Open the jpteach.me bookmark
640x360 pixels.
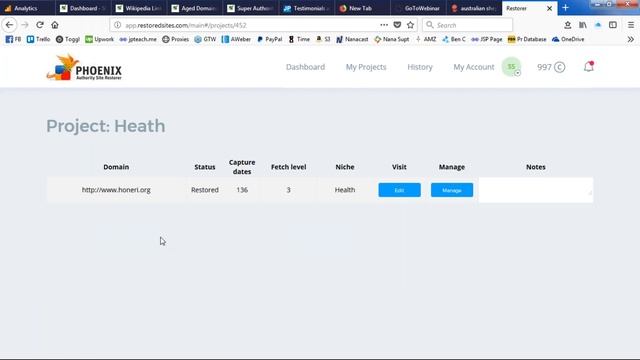click(138, 39)
